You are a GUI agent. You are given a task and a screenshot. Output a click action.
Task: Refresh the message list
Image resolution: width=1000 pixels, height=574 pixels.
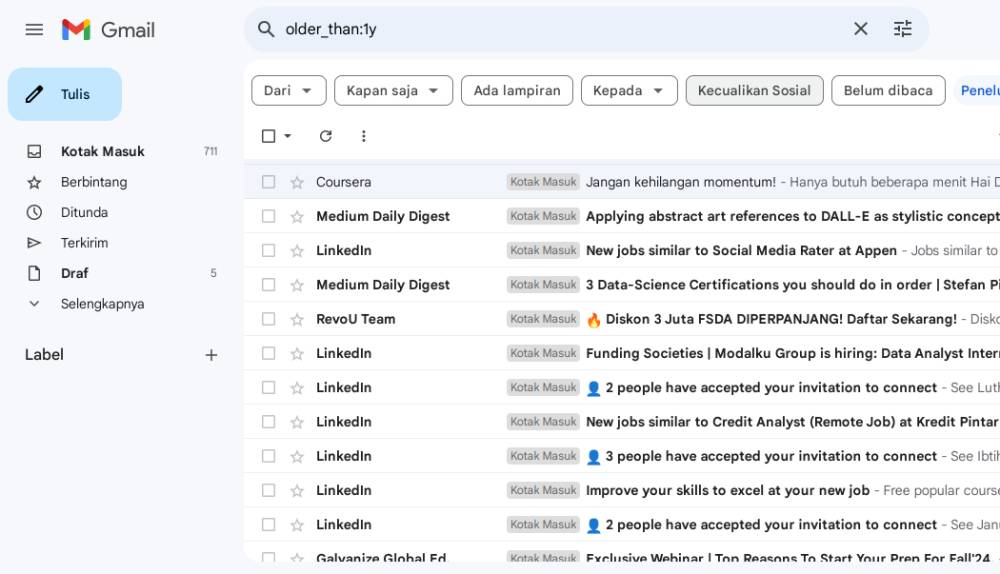326,136
